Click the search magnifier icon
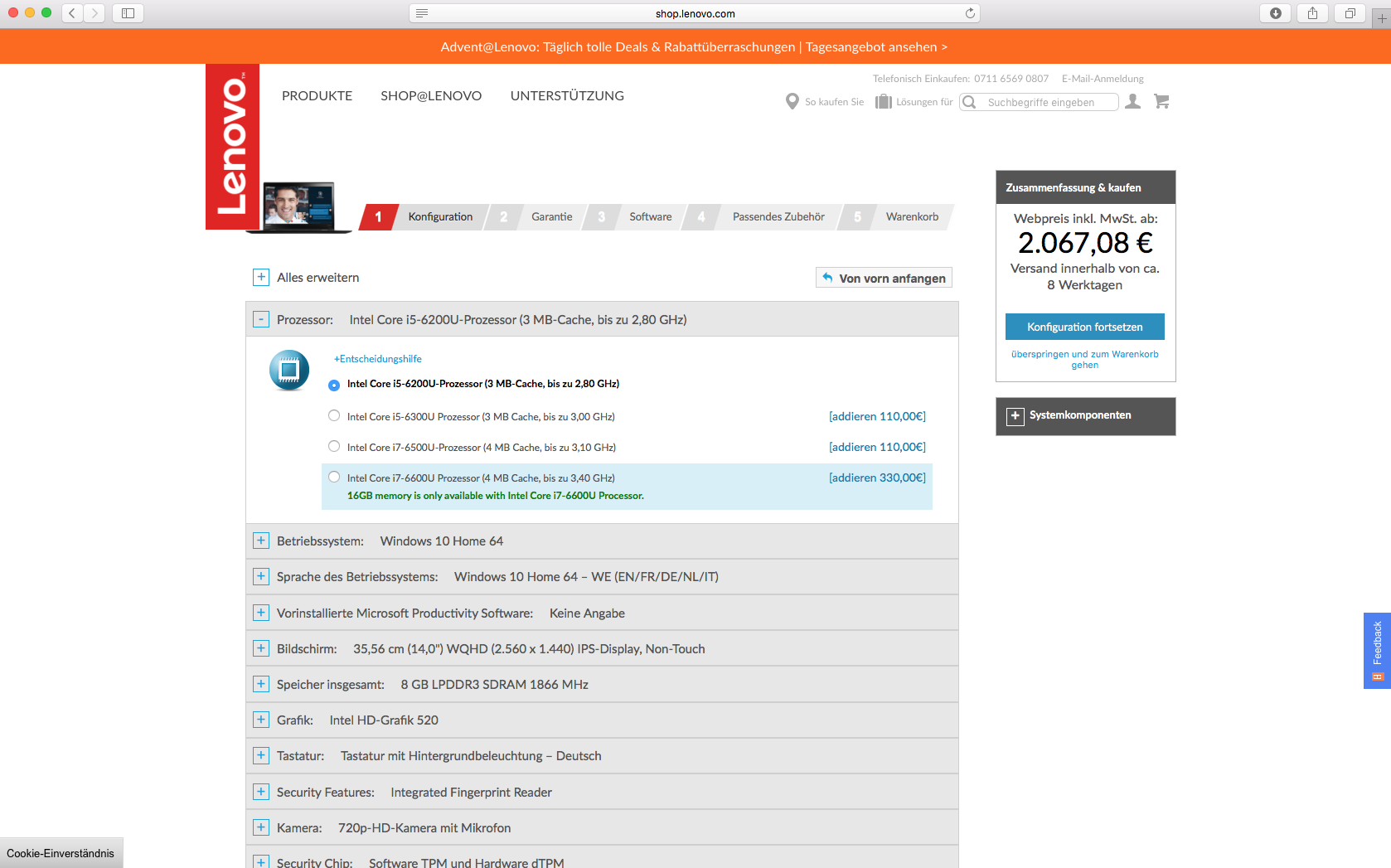The width and height of the screenshot is (1391, 868). [x=969, y=102]
